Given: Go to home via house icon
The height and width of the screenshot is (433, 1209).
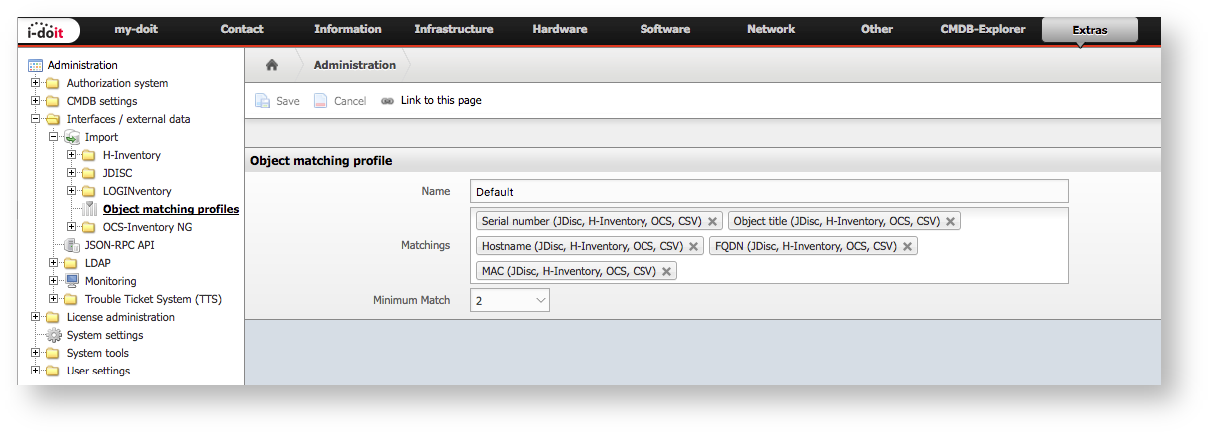Looking at the screenshot, I should (271, 65).
